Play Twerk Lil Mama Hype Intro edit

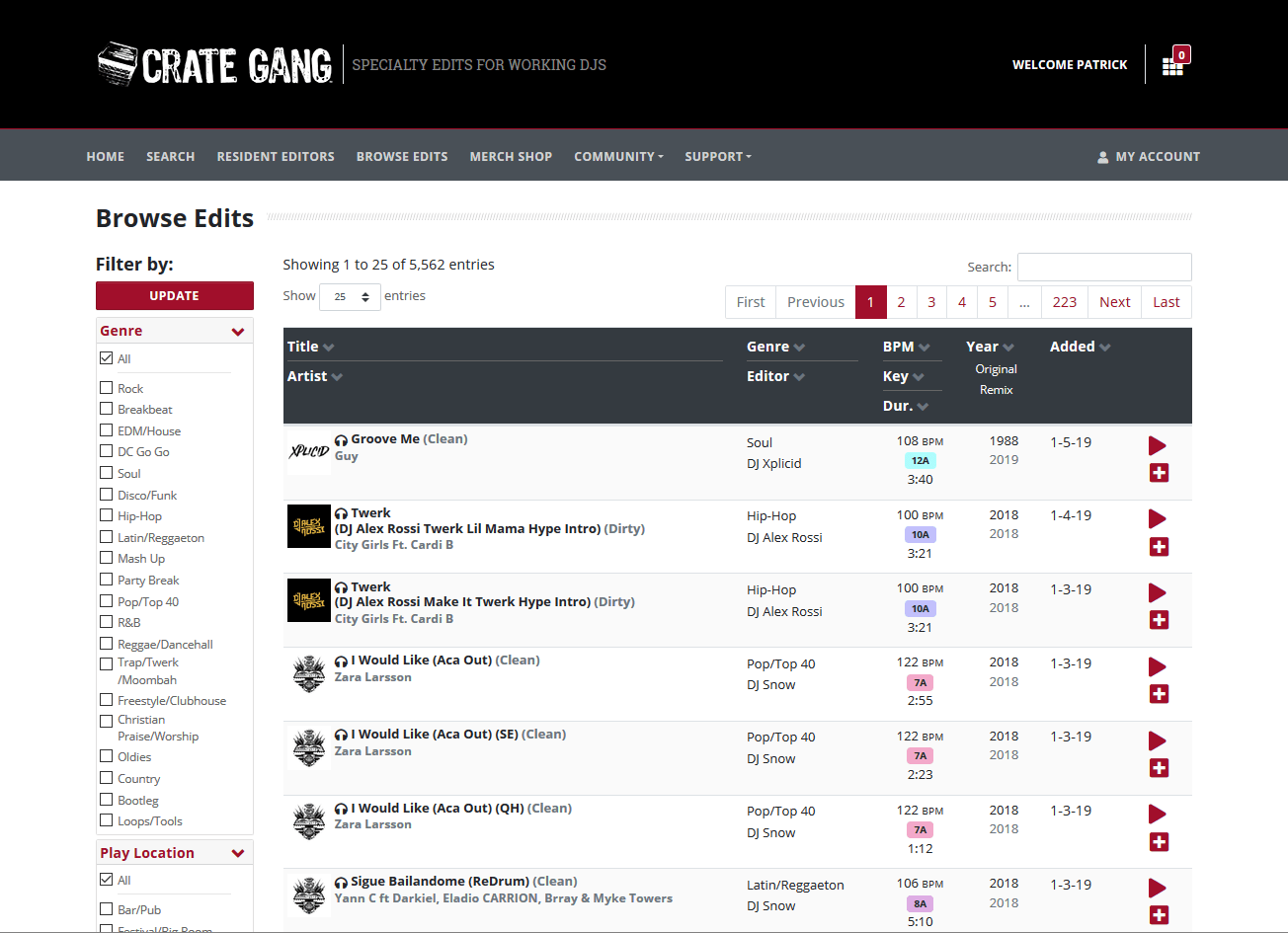pyautogui.click(x=1158, y=519)
